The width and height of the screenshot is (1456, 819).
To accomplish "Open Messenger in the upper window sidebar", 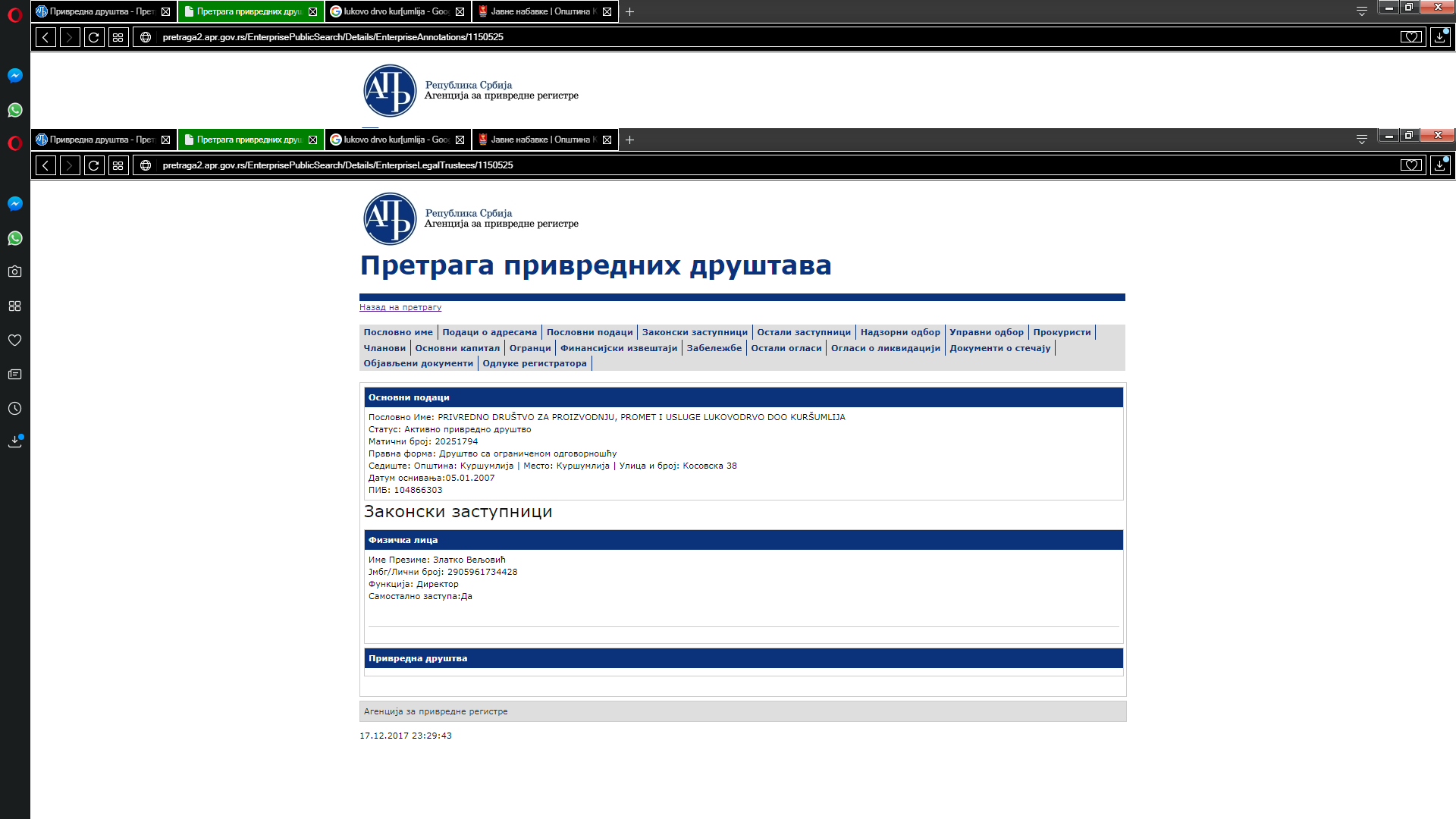I will [14, 75].
